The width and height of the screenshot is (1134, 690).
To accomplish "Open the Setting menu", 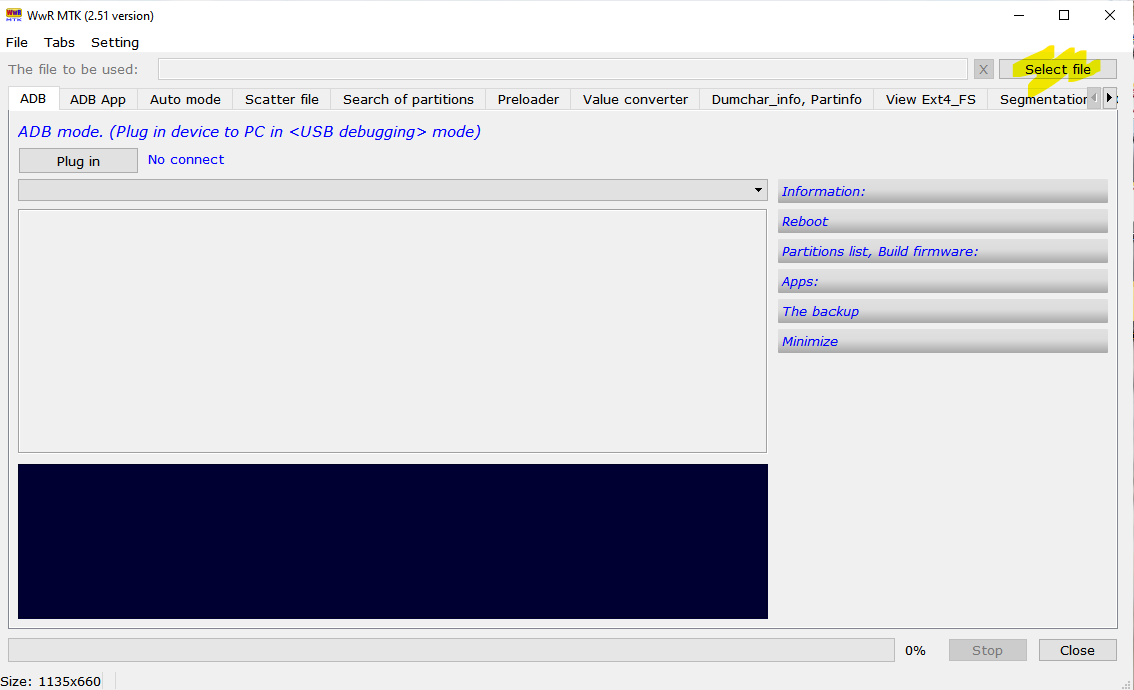I will 115,42.
